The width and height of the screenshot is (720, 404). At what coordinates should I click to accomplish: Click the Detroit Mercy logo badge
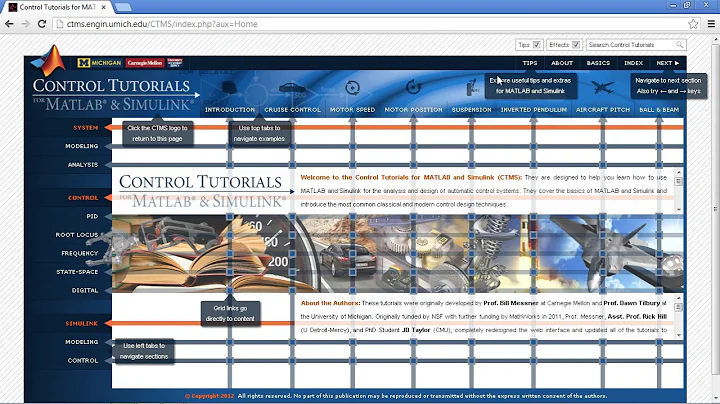(x=174, y=62)
